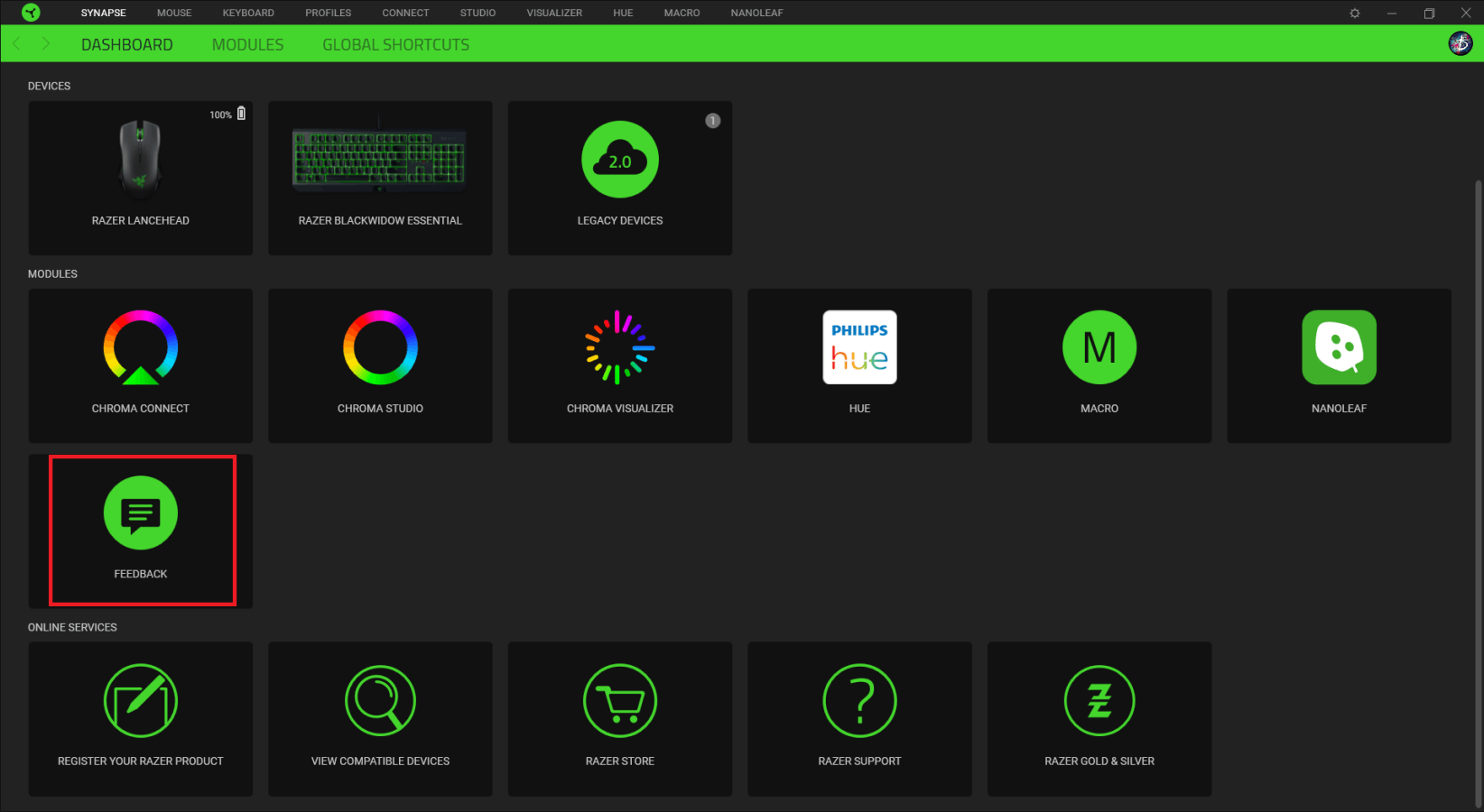Click the Feedback speech bubble icon
Image resolution: width=1484 pixels, height=812 pixels.
point(140,513)
